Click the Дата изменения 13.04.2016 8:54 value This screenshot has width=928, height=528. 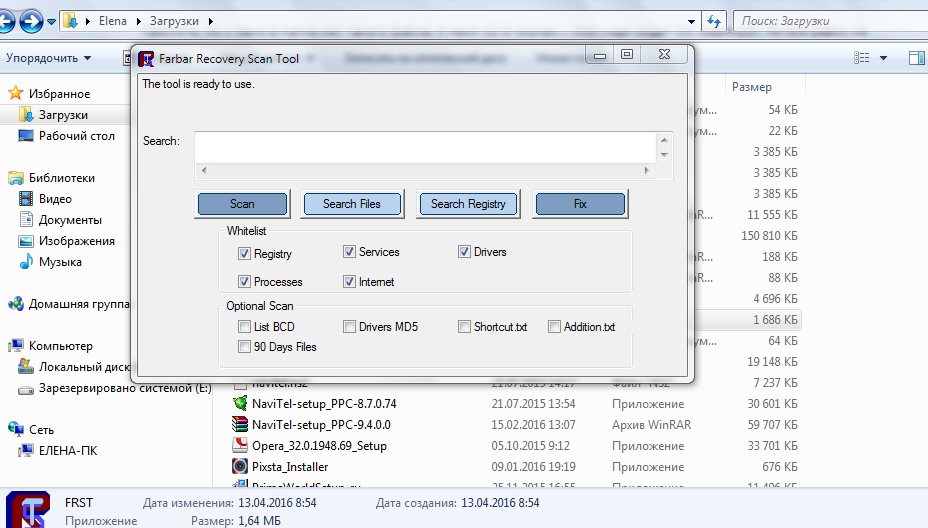pos(277,503)
